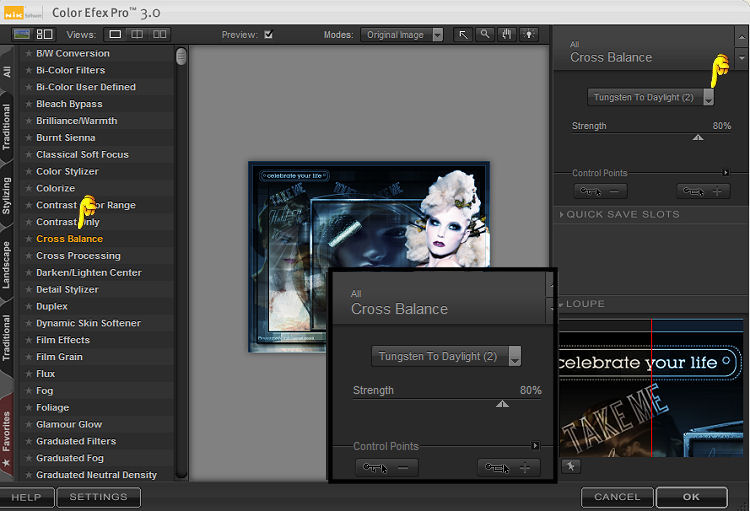Activate the zoom magnifier tool
This screenshot has height=511, width=750.
(x=485, y=34)
